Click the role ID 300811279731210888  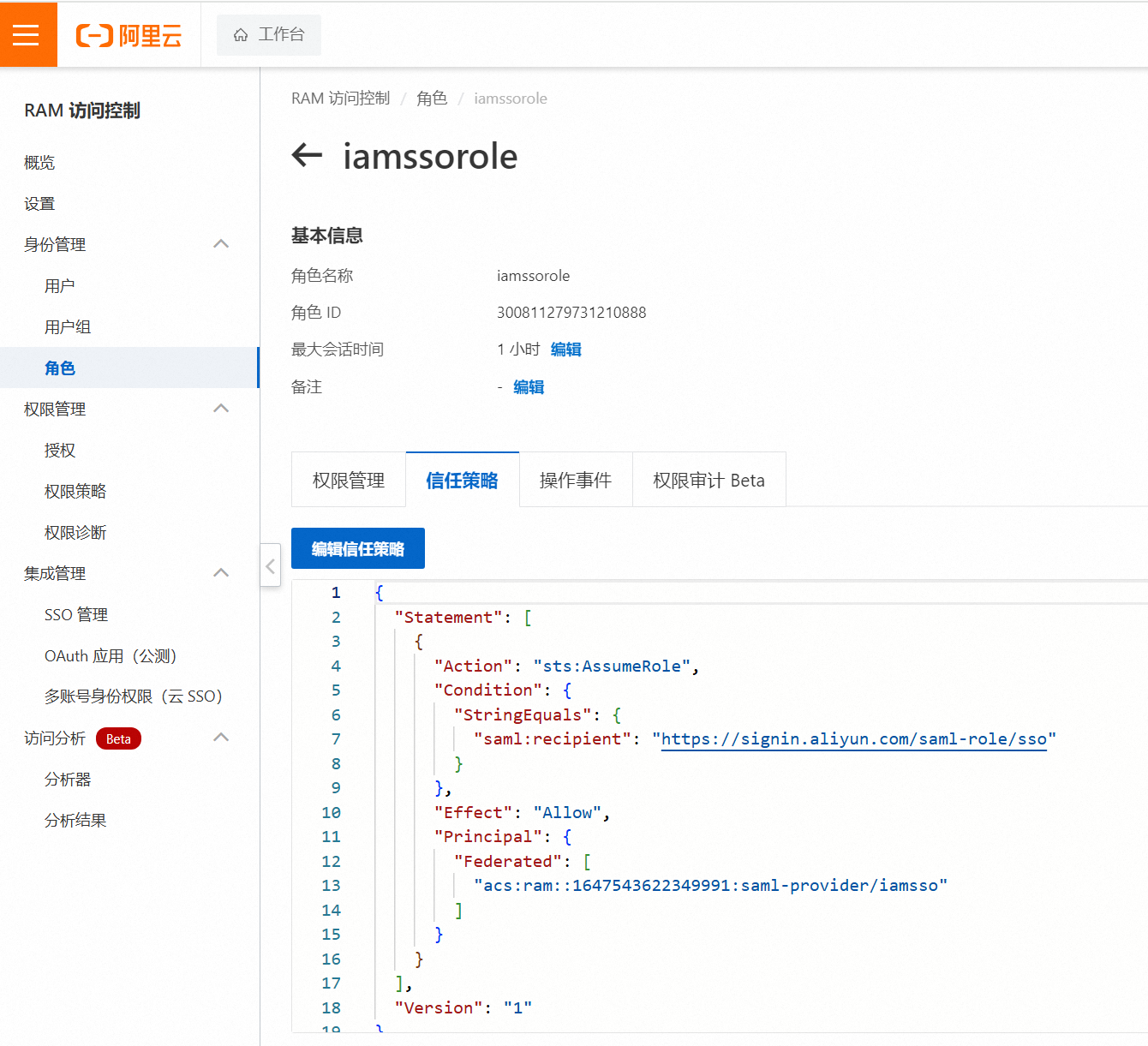[571, 313]
